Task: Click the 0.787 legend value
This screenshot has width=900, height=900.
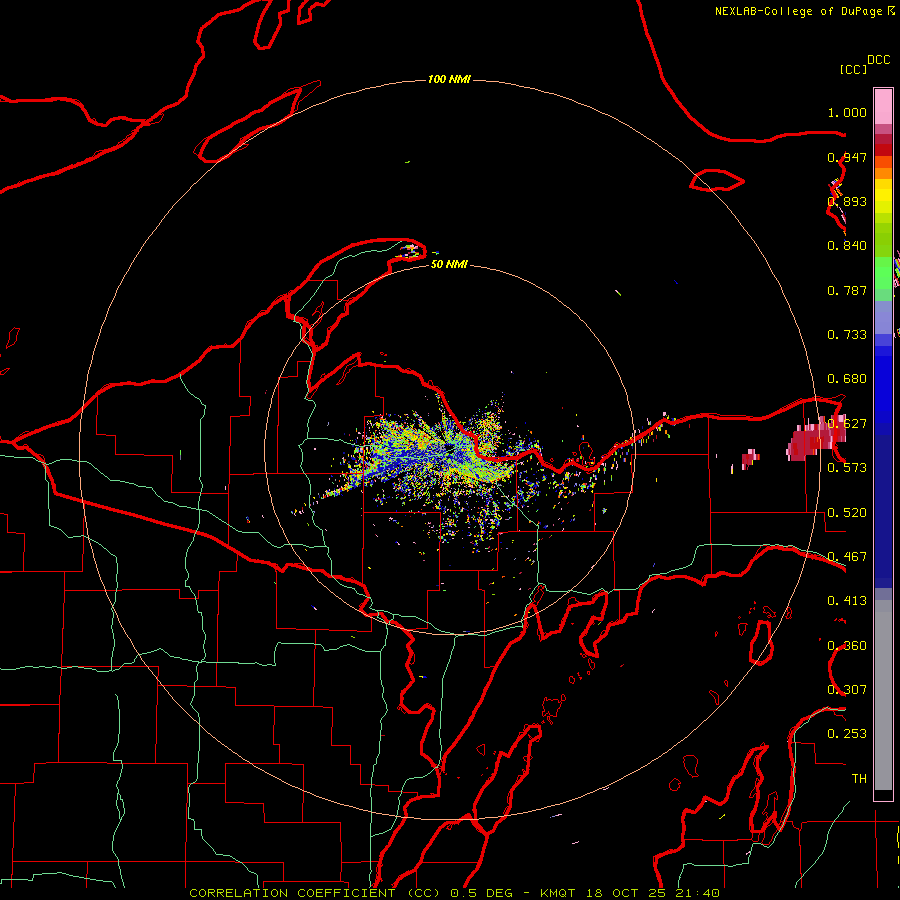Action: [847, 290]
